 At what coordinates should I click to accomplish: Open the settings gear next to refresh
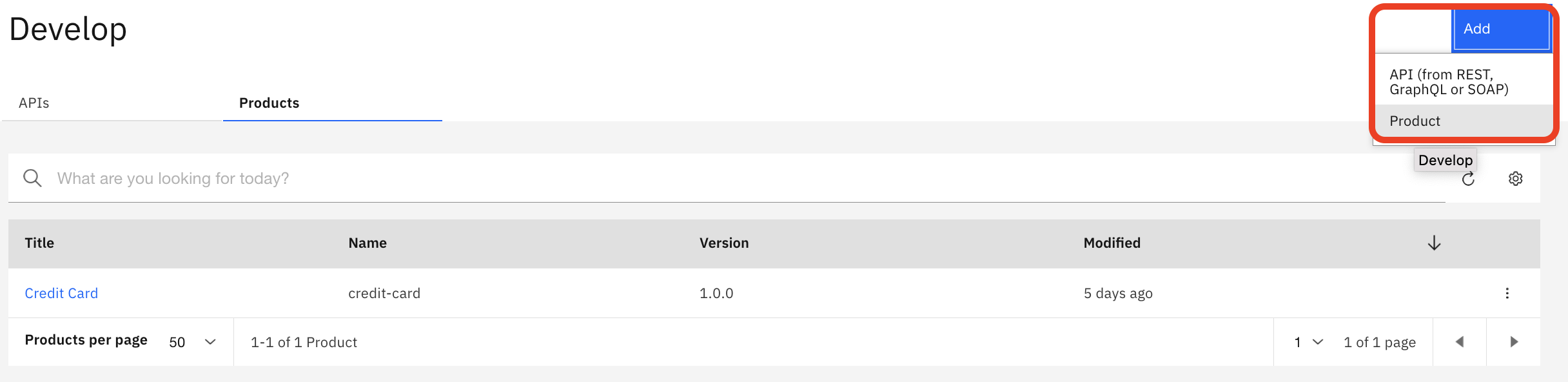tap(1516, 178)
